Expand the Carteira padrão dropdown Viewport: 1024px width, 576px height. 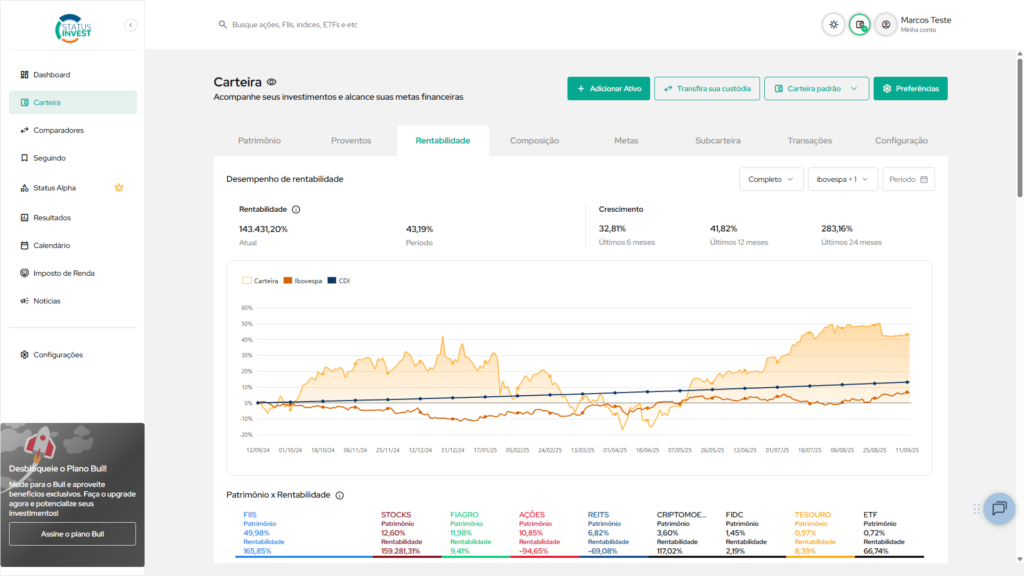[x=814, y=88]
